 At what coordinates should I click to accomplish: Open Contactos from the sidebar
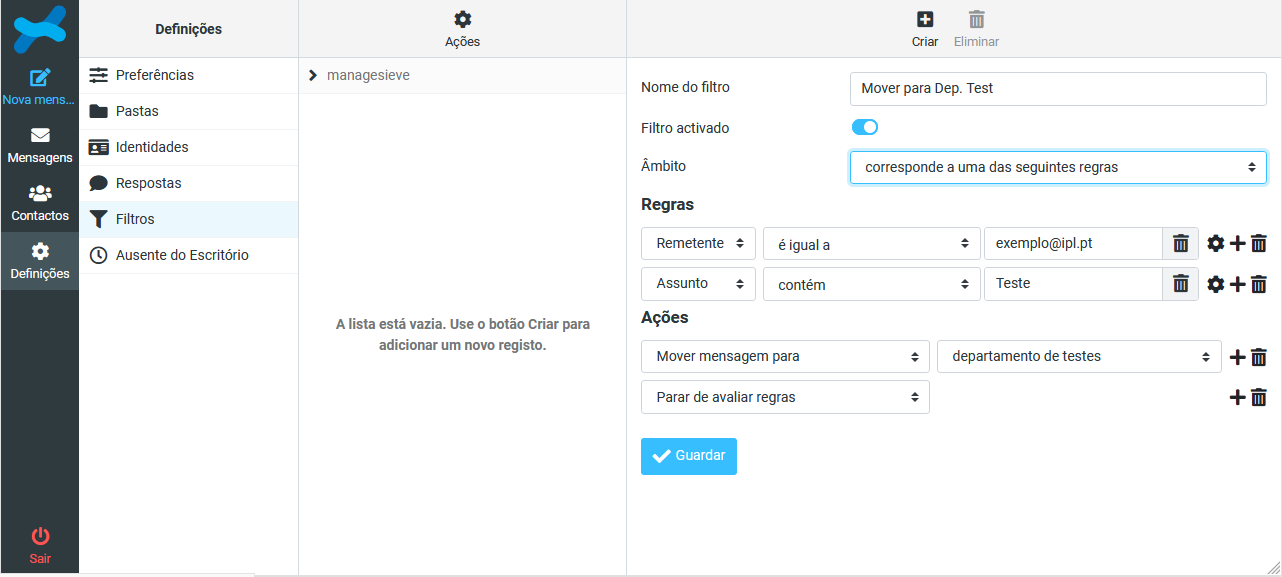(40, 204)
